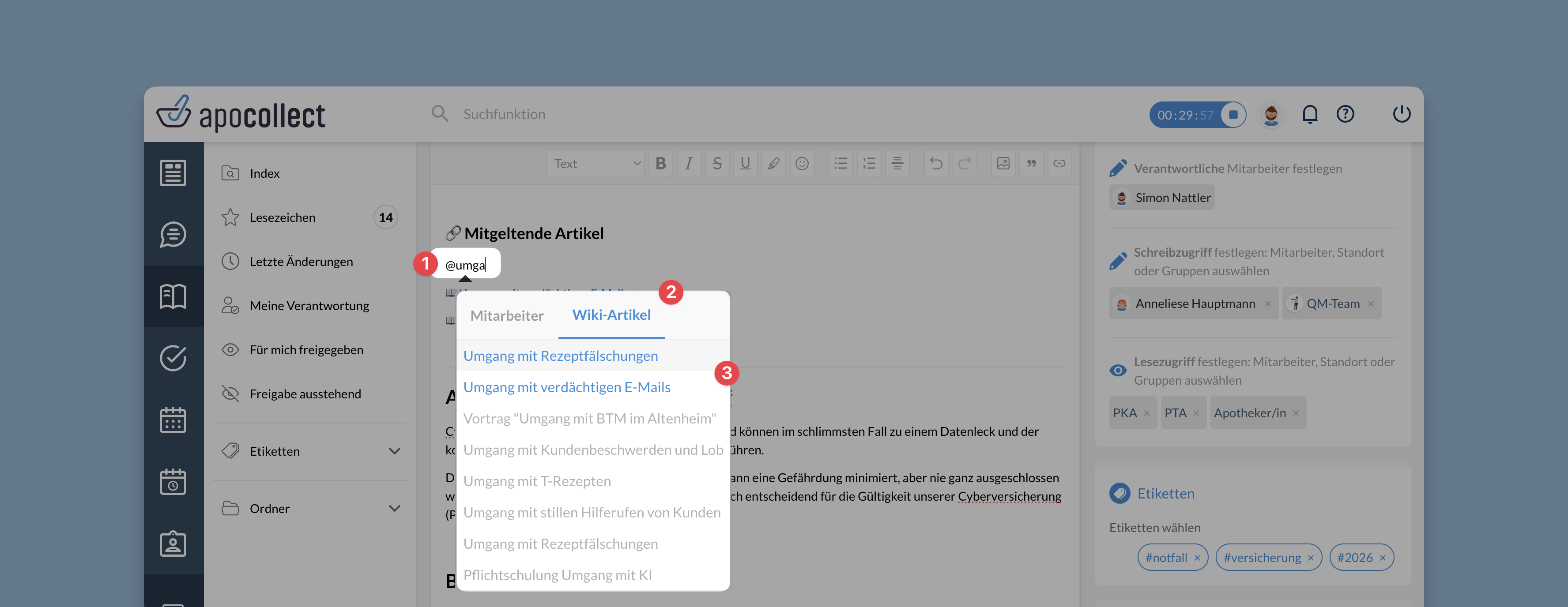This screenshot has width=1568, height=607.
Task: Open the Text style dropdown
Action: tap(596, 163)
